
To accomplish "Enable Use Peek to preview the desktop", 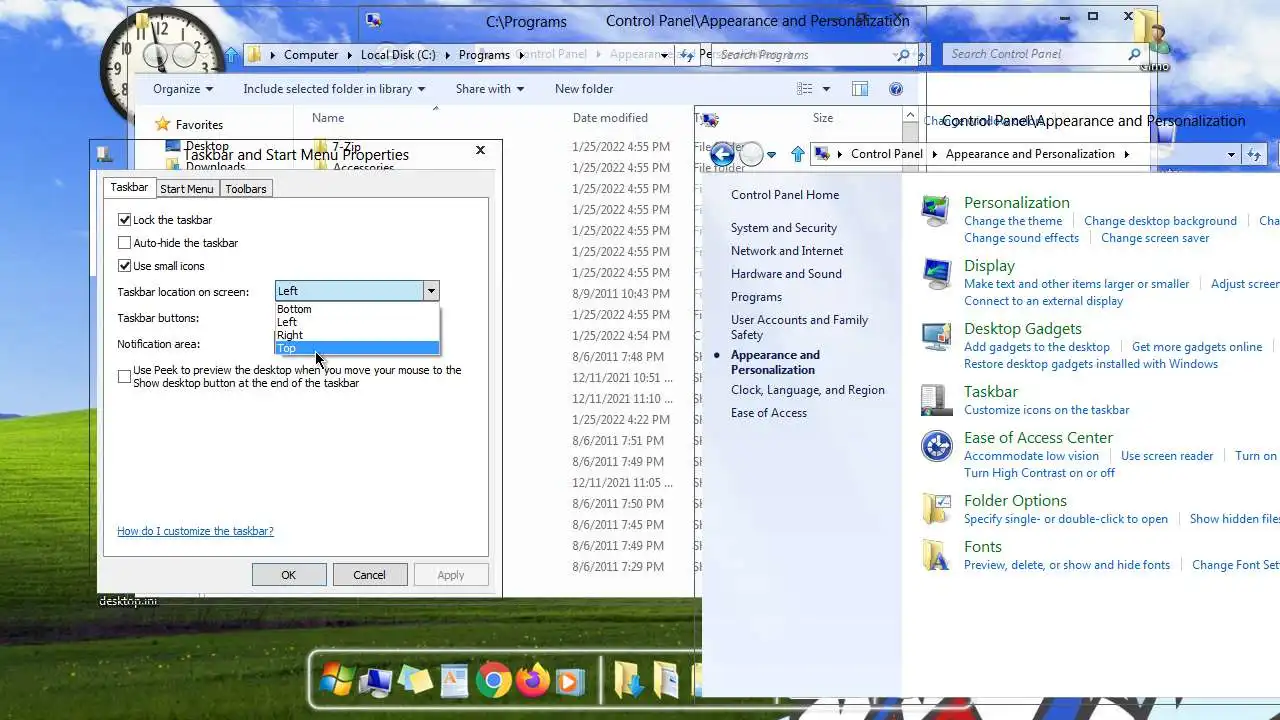I will (124, 377).
